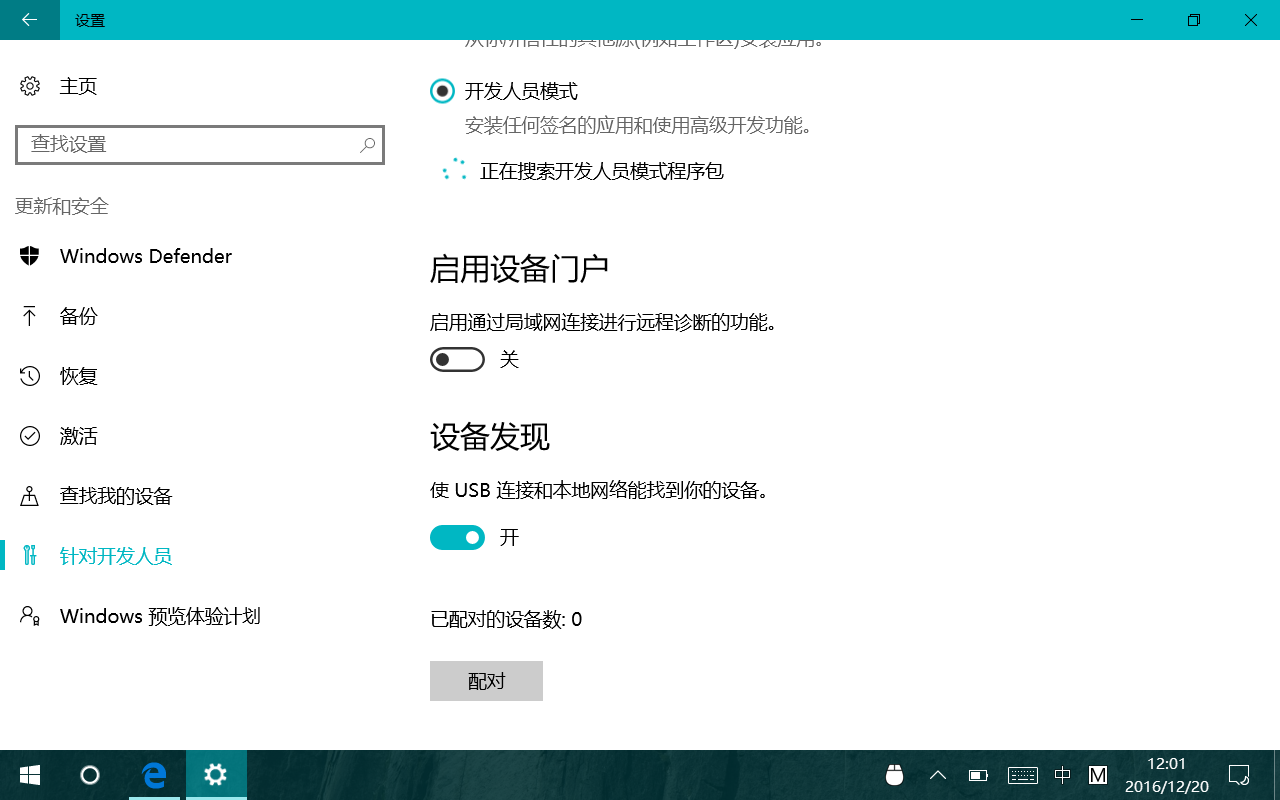Select Find My Device person icon
The image size is (1280, 800).
click(30, 496)
